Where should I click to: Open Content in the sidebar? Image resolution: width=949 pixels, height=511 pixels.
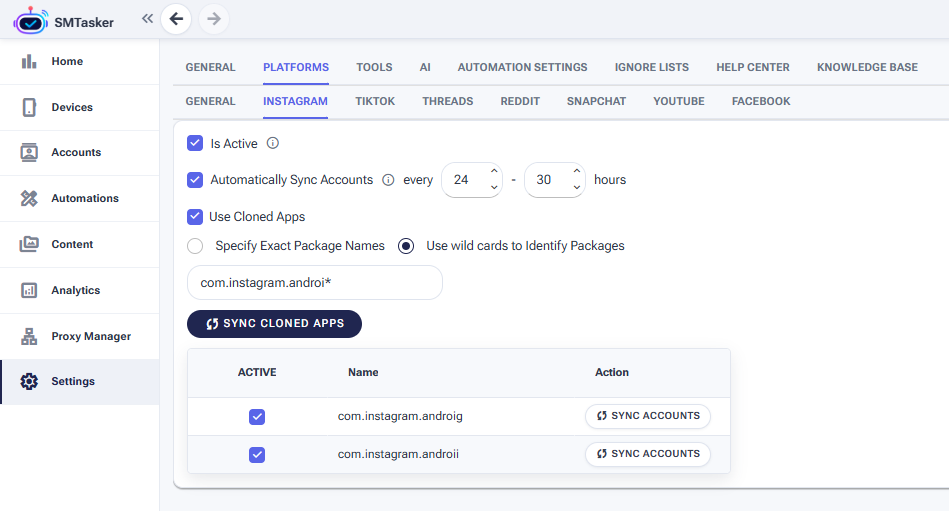pos(79,244)
